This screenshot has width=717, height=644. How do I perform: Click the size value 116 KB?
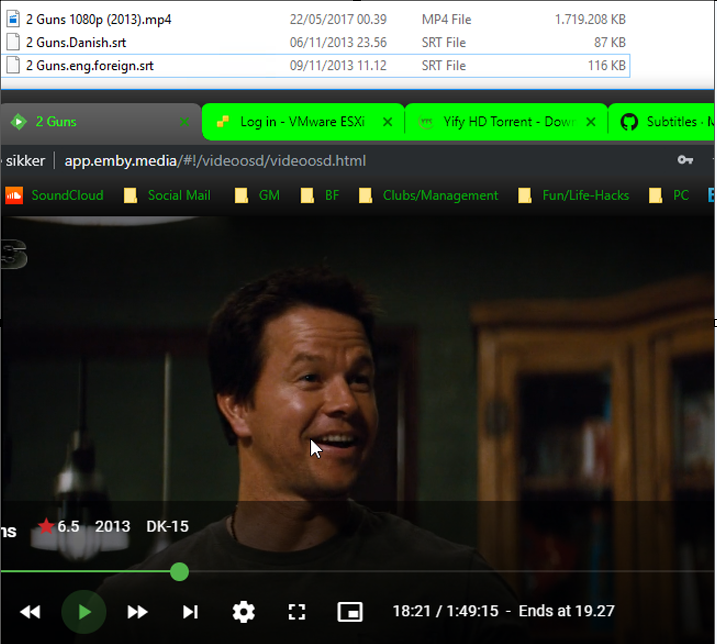(x=606, y=65)
